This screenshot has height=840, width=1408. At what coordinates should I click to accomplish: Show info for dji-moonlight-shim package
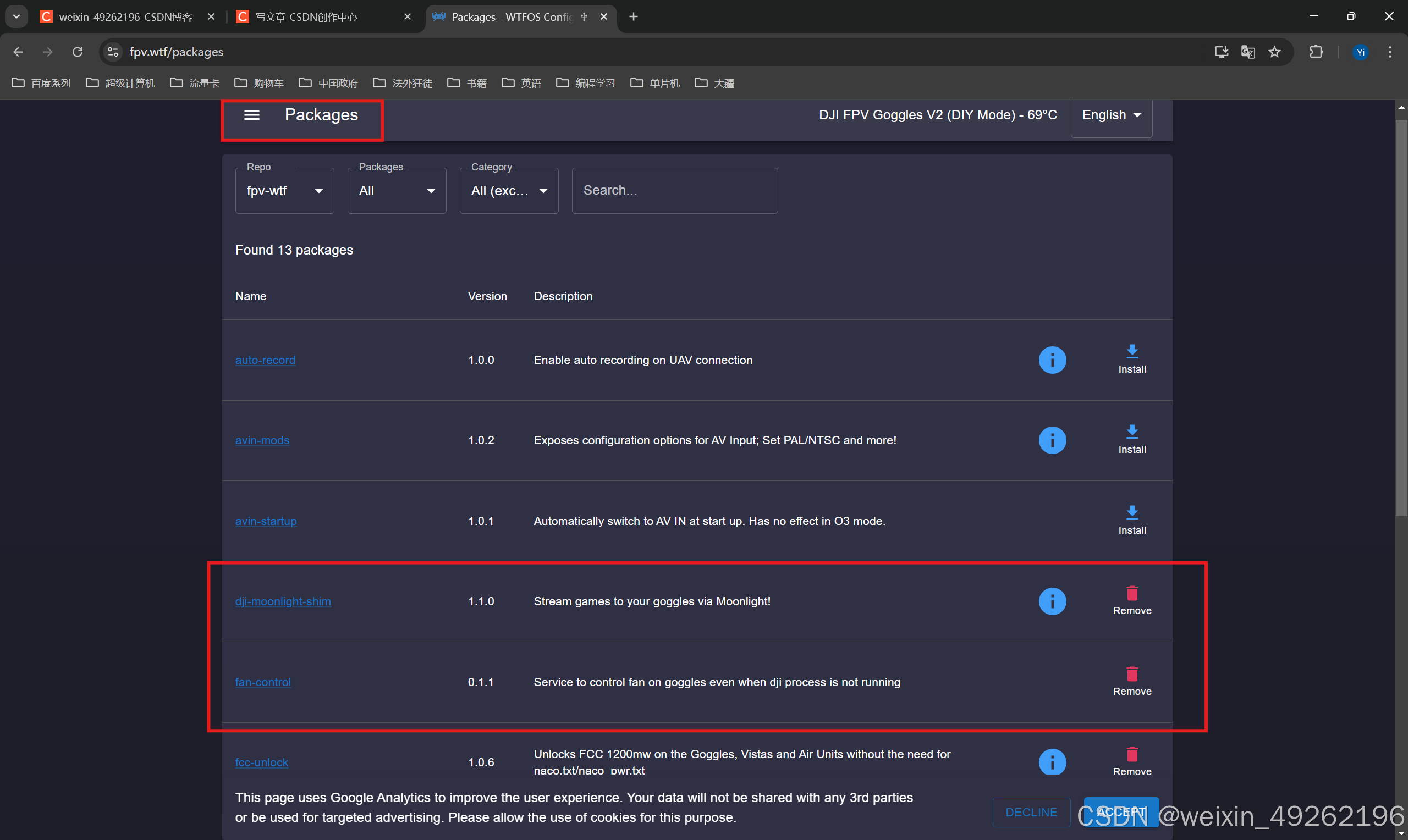click(x=1052, y=601)
